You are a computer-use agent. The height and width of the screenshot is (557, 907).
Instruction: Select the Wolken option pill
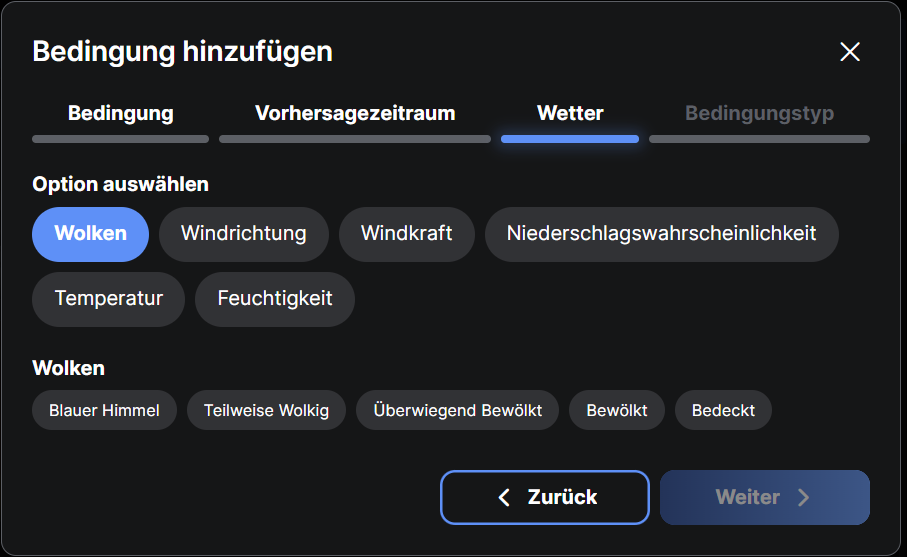coord(90,234)
